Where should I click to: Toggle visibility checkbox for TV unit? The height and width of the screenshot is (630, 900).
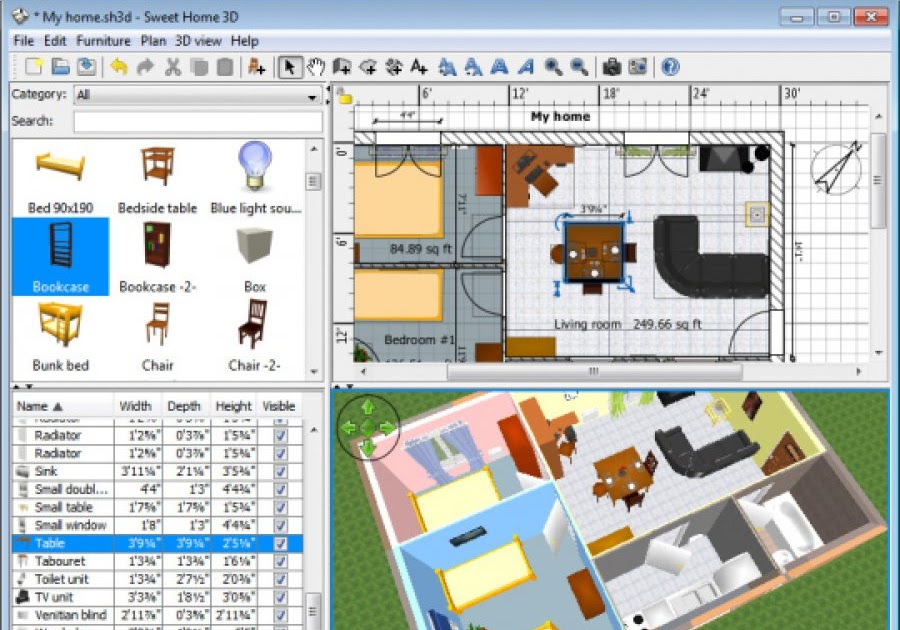[280, 597]
